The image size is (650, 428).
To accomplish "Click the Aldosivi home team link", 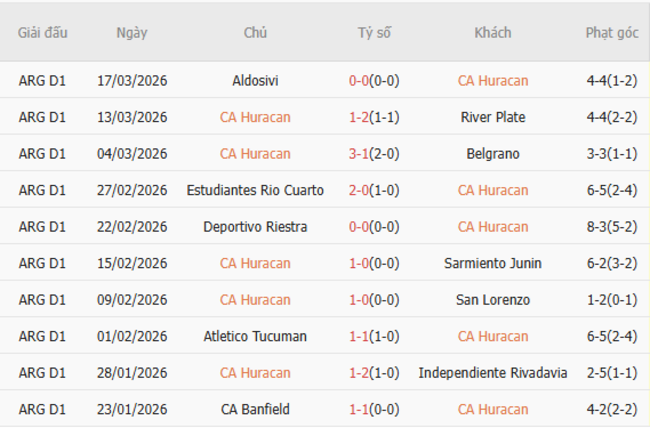I will tap(255, 81).
